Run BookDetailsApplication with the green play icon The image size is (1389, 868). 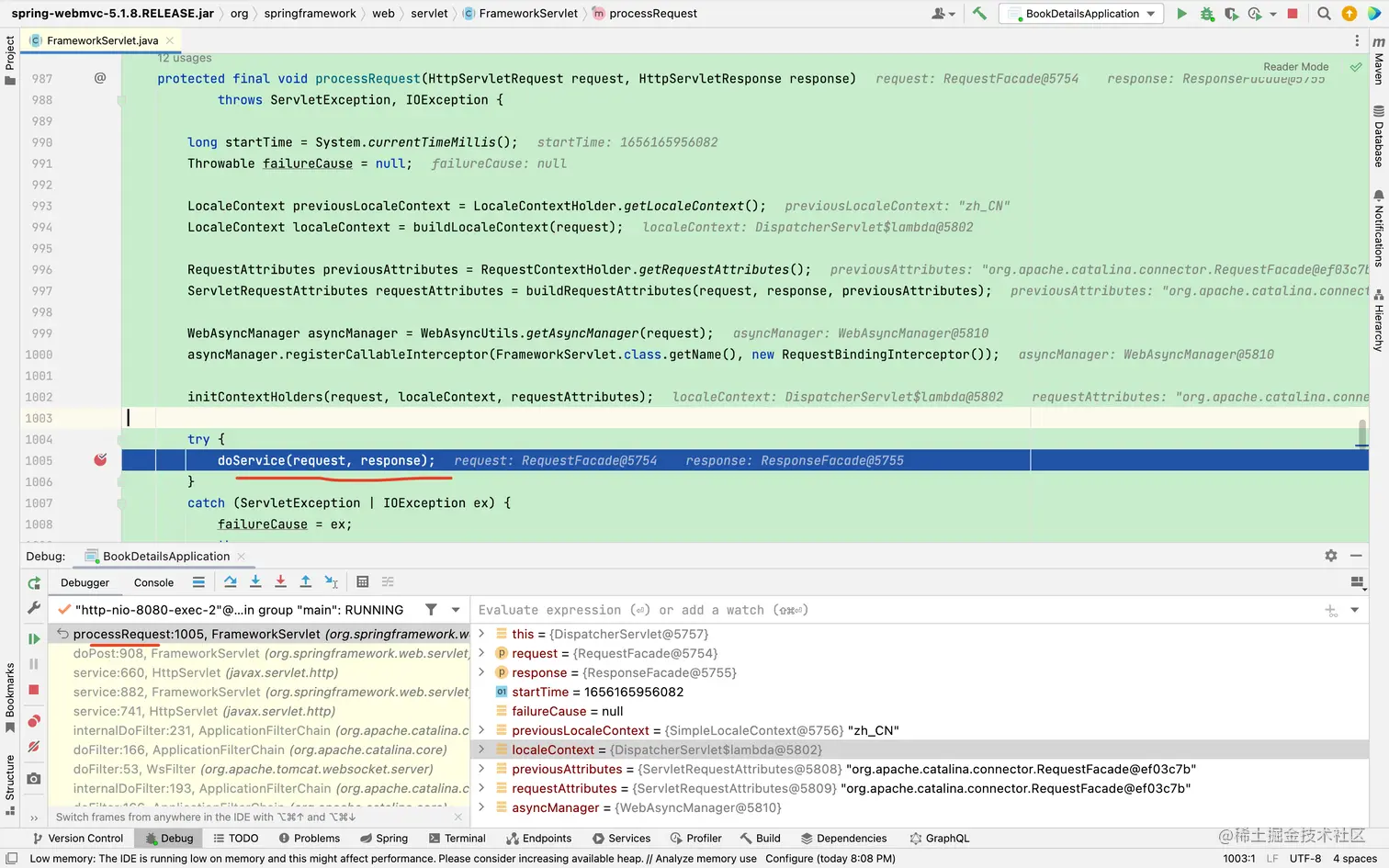pyautogui.click(x=1182, y=14)
